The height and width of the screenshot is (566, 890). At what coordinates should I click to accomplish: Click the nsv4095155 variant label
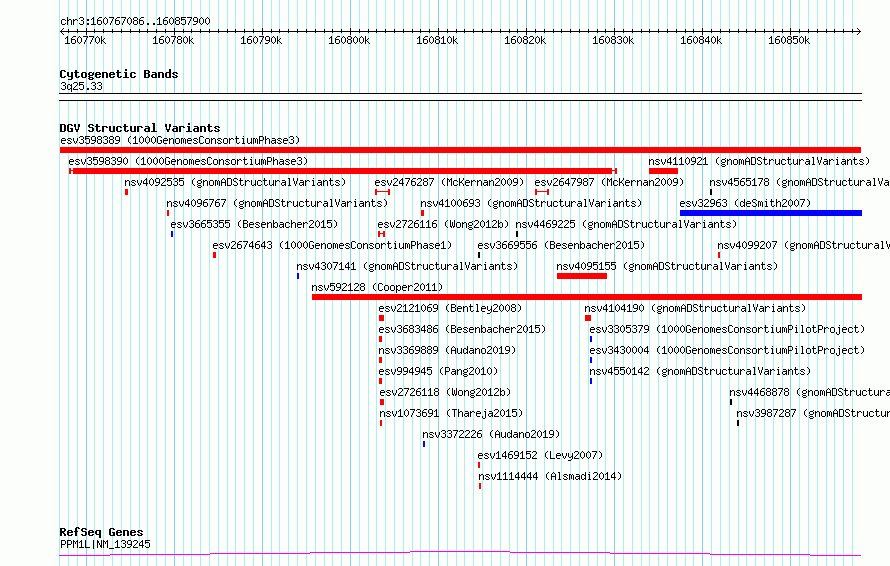coord(667,266)
